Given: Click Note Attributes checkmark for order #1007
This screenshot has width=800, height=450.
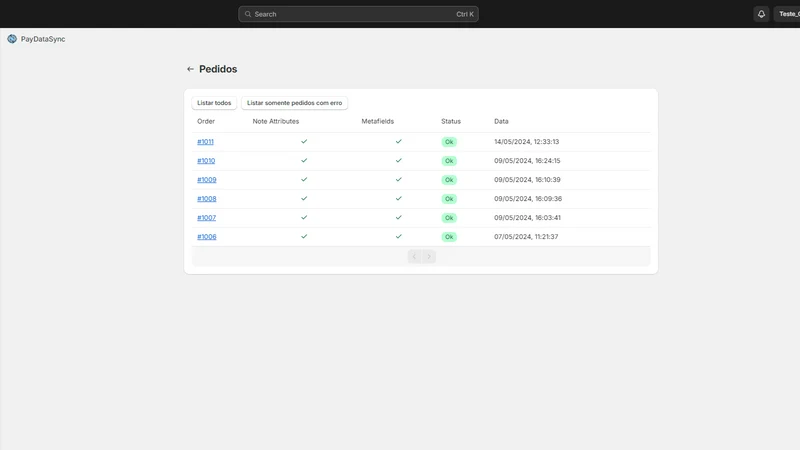Looking at the screenshot, I should 304,217.
